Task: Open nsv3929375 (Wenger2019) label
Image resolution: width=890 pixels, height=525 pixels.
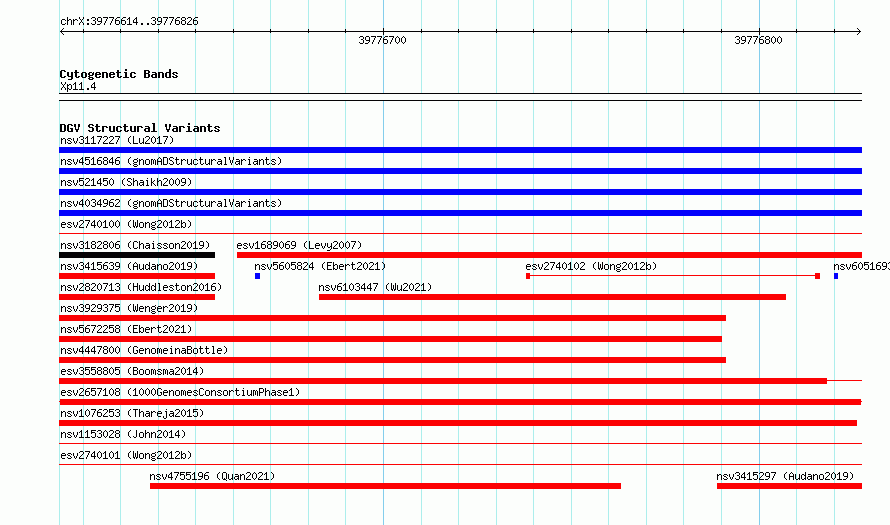Action: (129, 308)
